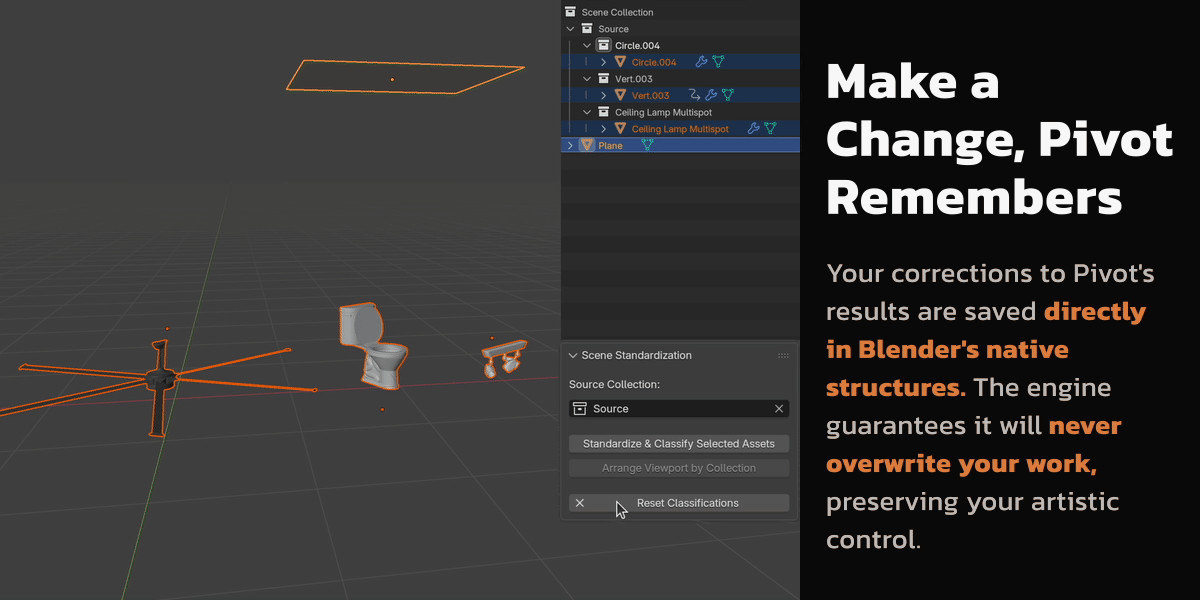Select the white 'Vert.003' collection name
Screen dimensions: 1200x600
[x=634, y=79]
